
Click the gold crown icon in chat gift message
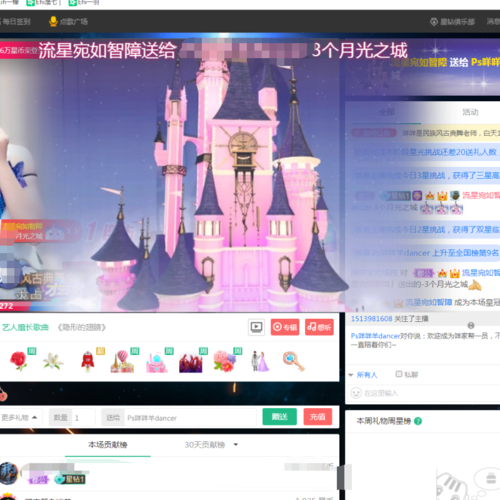coord(442,195)
